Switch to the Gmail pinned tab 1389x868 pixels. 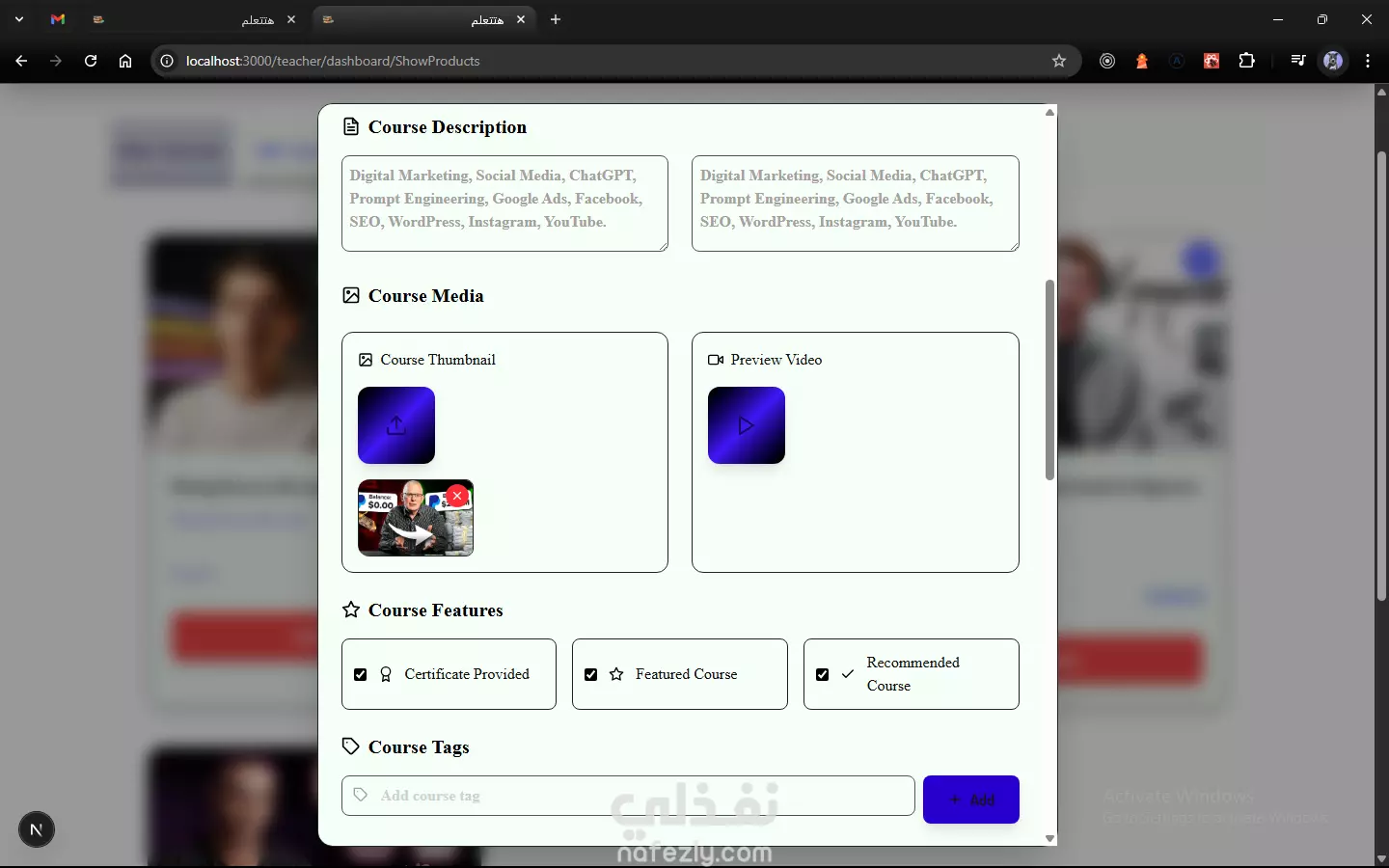click(58, 19)
